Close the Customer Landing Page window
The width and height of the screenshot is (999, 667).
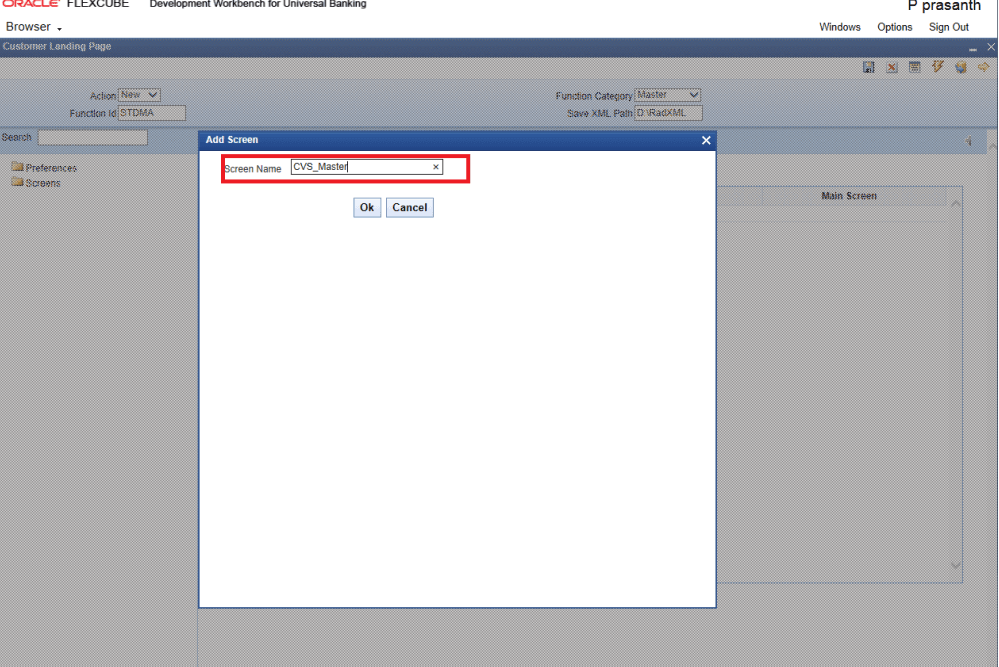[x=991, y=47]
